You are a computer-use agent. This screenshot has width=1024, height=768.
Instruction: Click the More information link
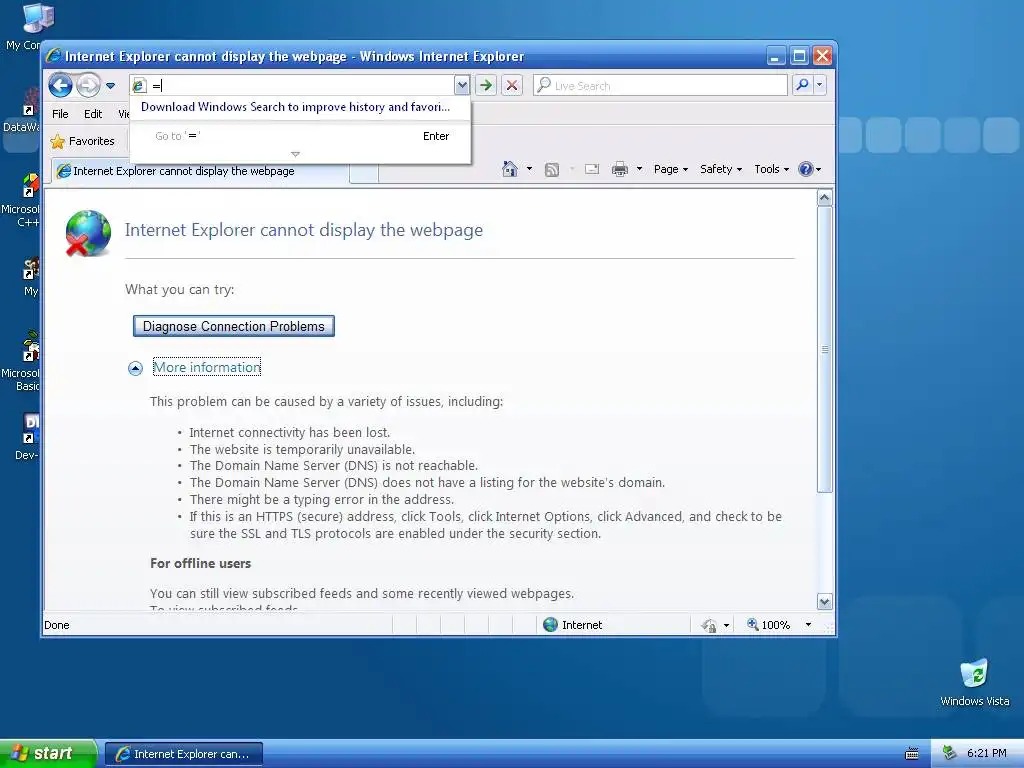click(x=206, y=367)
